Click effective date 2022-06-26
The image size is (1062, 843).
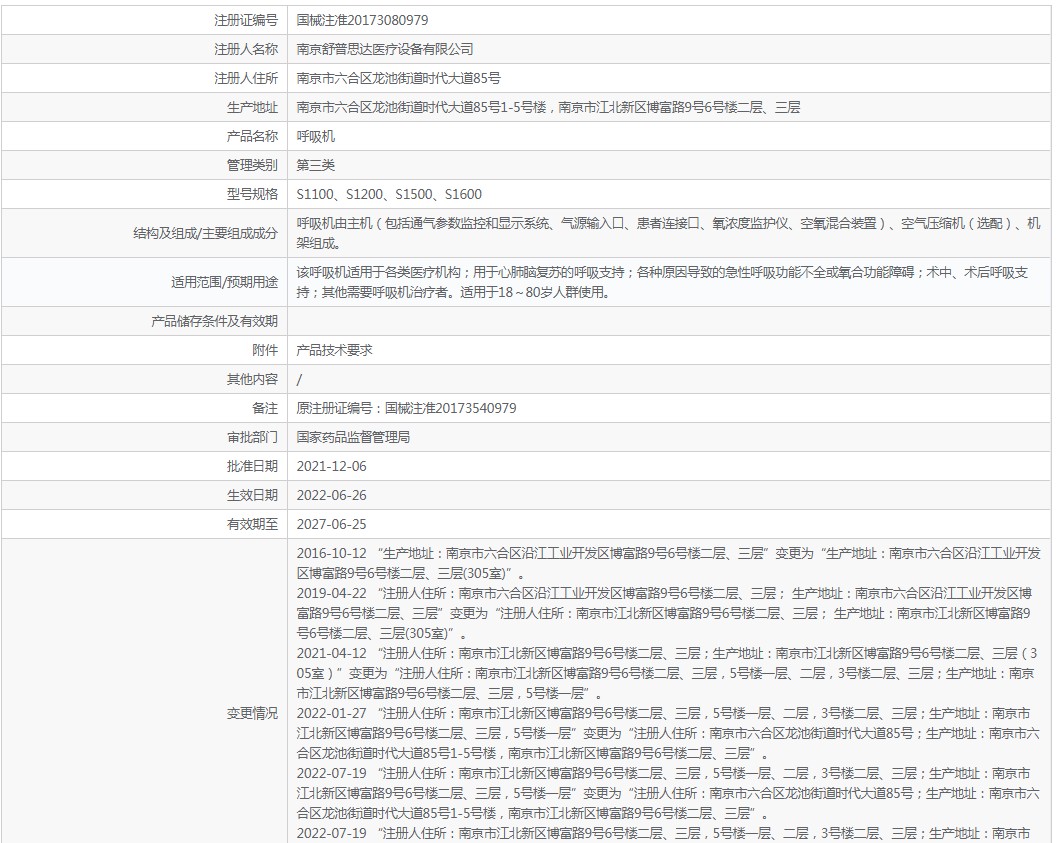tap(331, 496)
